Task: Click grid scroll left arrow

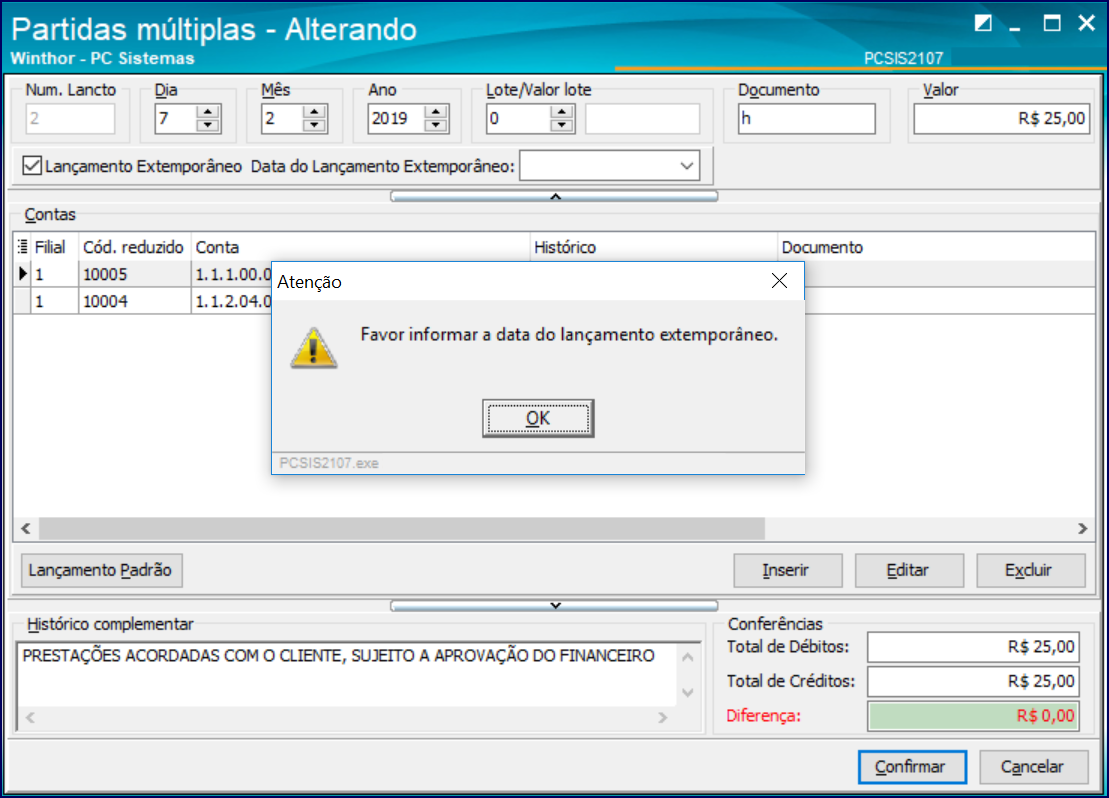Action: [26, 528]
